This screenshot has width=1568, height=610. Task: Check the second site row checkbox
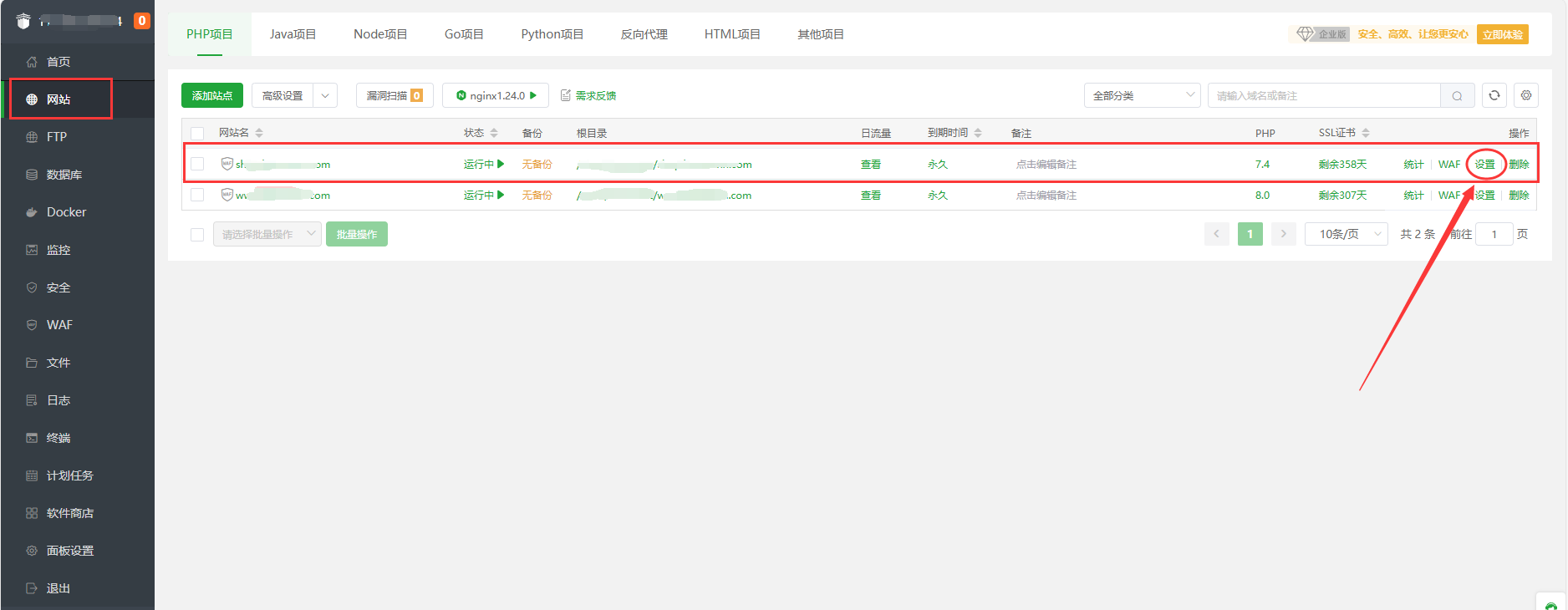tap(197, 195)
